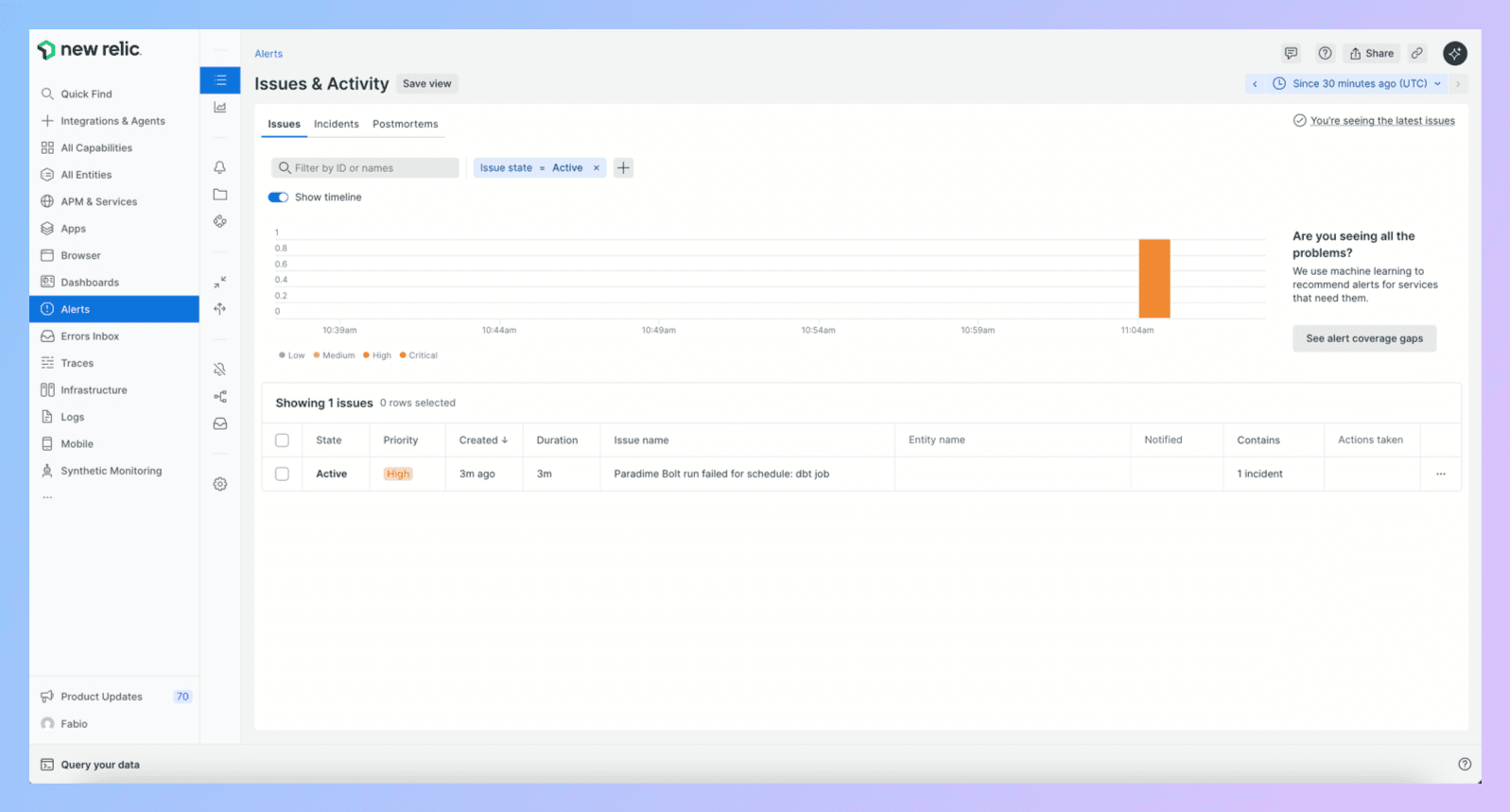Switch to the Issues tab
1510x812 pixels.
pyautogui.click(x=284, y=124)
